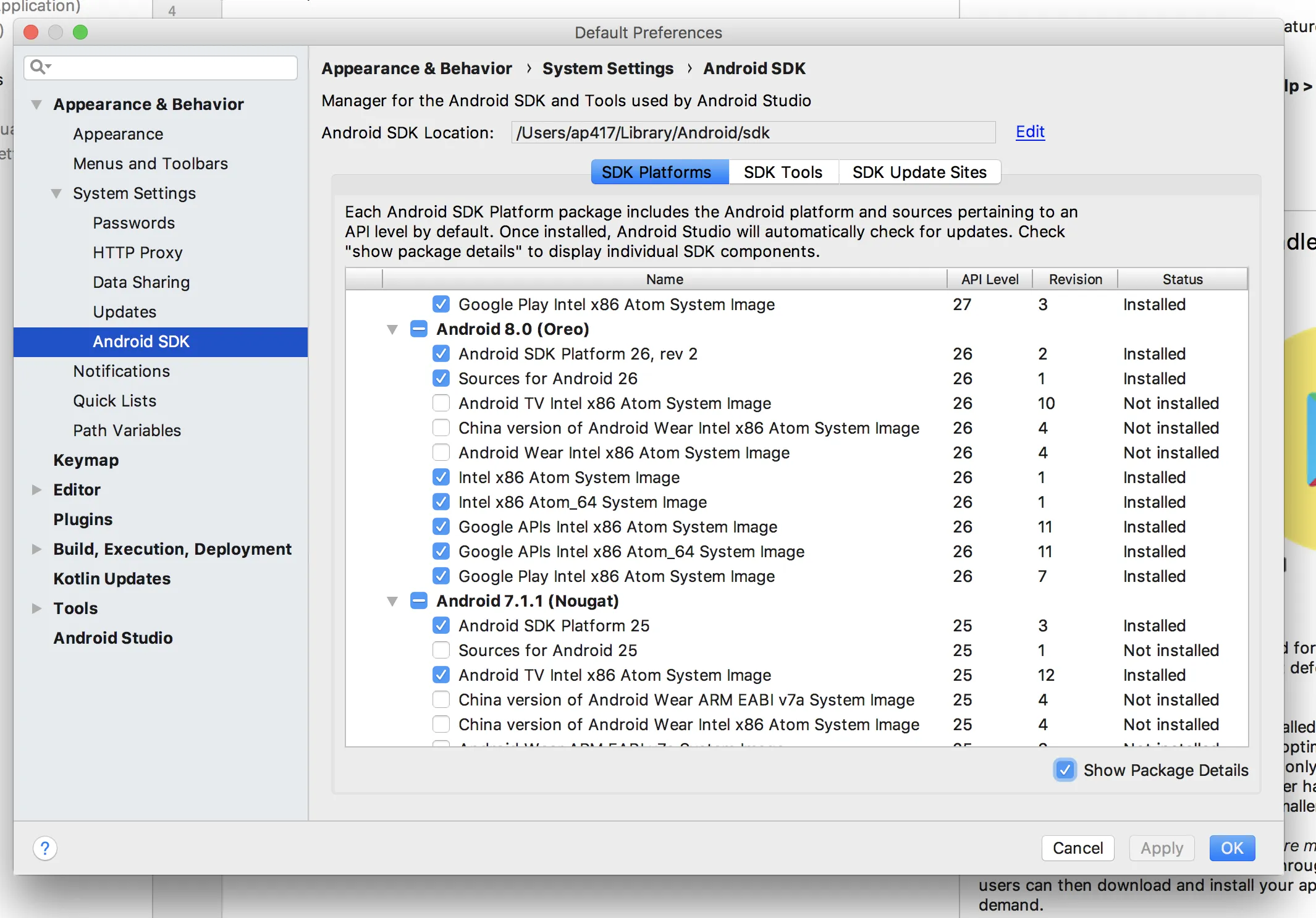Expand the Editor settings section

[36, 489]
